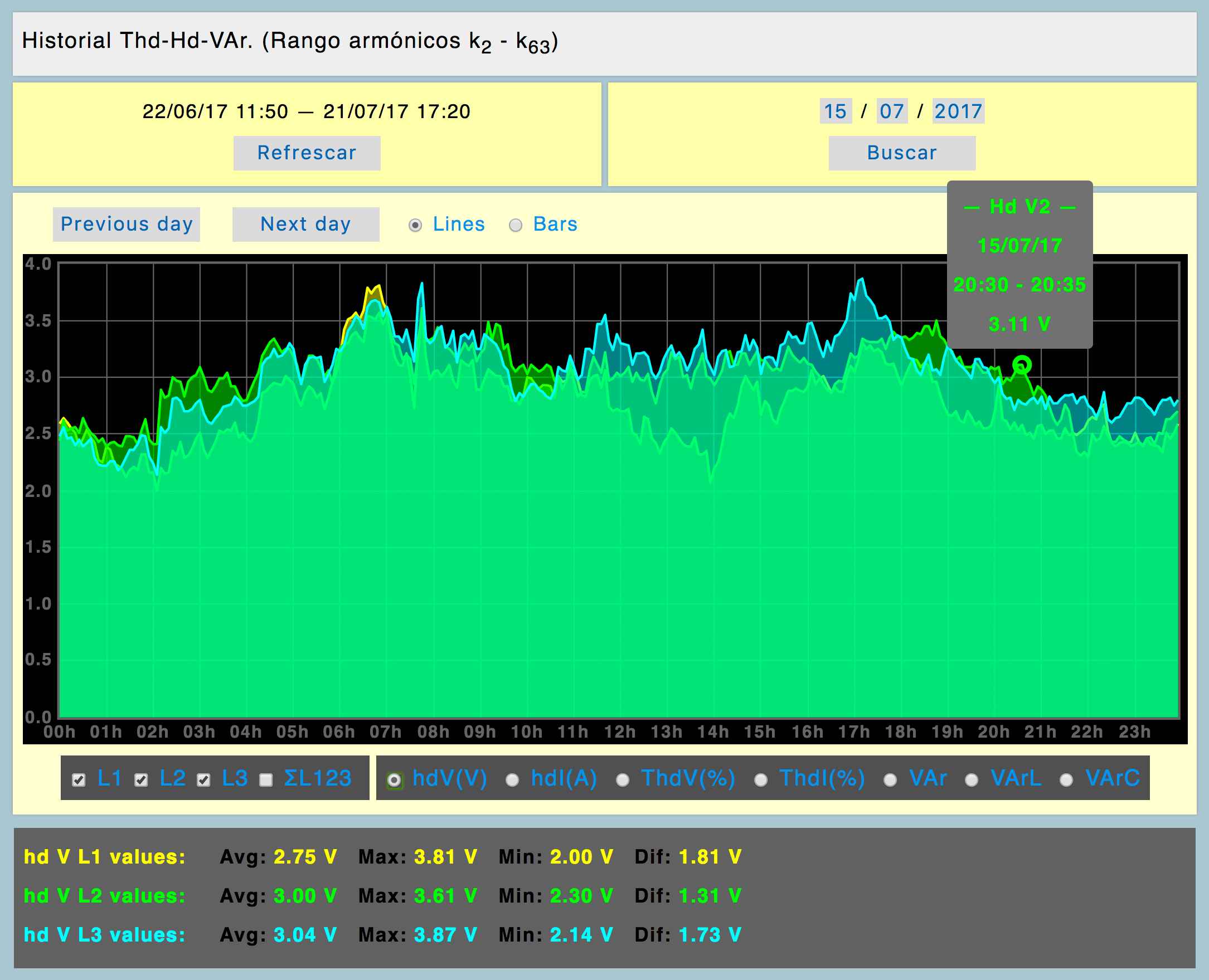Click the Buscar button
This screenshot has height=980, width=1209.
902,153
